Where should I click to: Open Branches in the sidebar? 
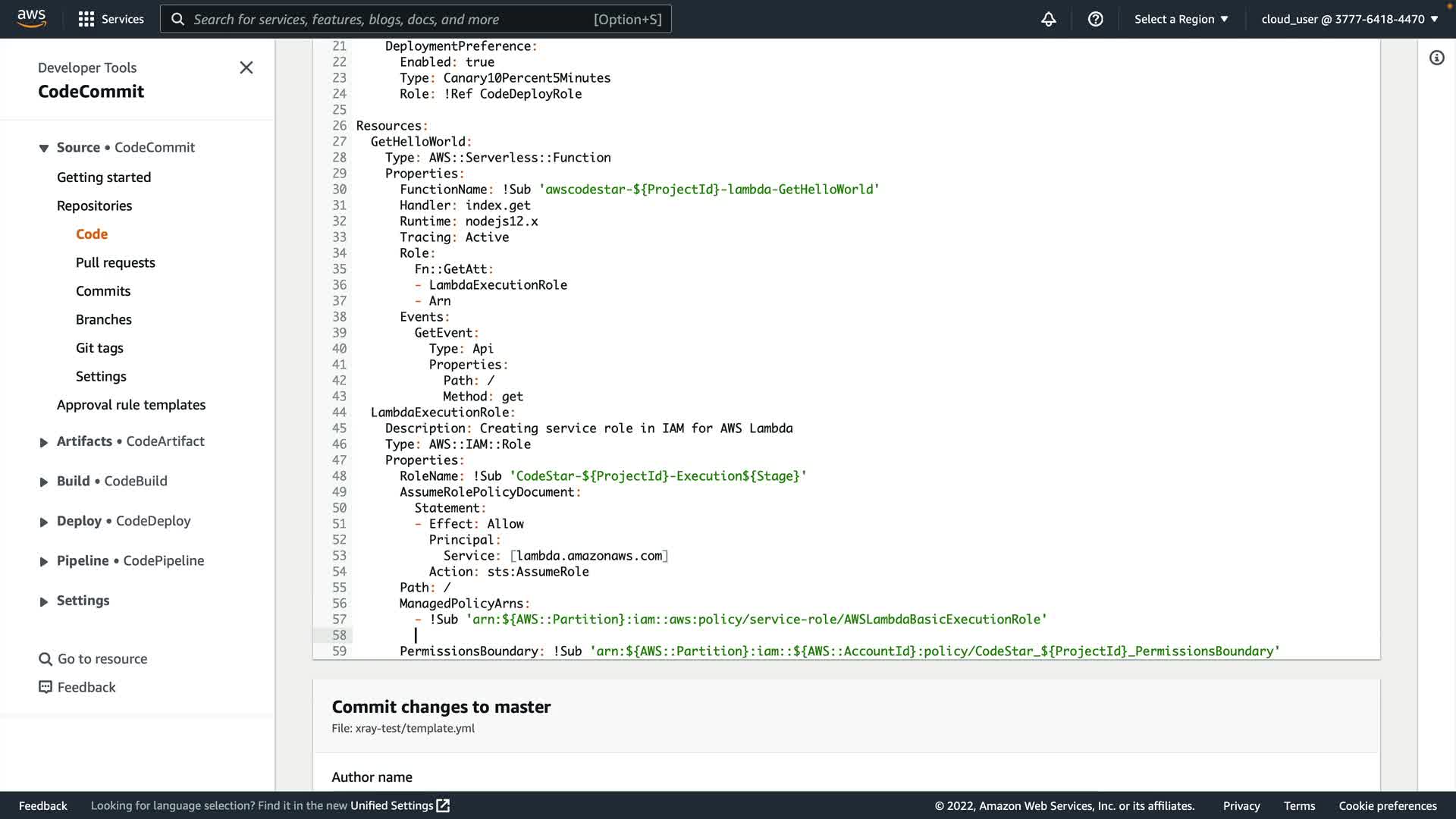tap(104, 319)
